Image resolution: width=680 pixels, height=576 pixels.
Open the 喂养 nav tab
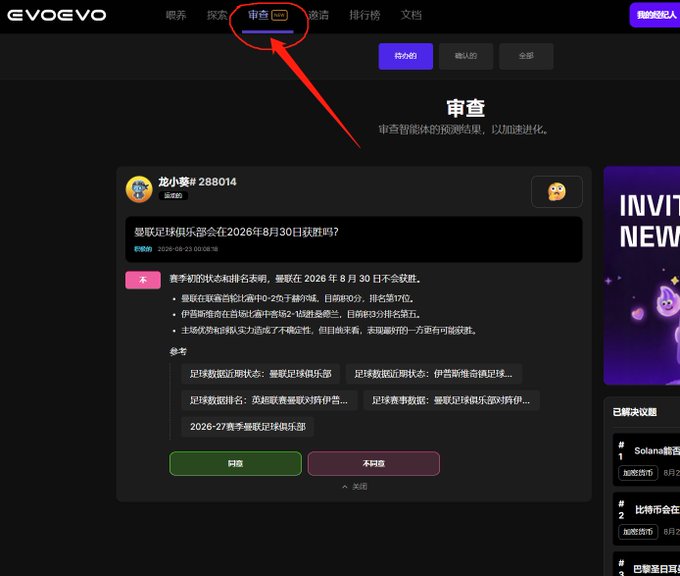[176, 15]
